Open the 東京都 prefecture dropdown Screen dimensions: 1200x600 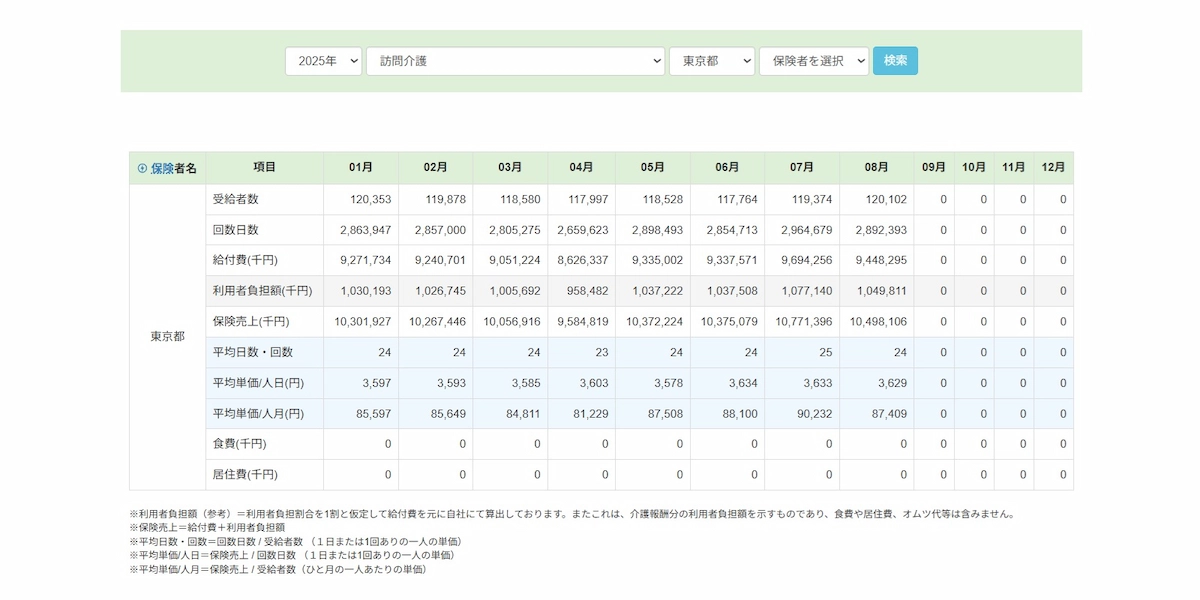[x=711, y=61]
